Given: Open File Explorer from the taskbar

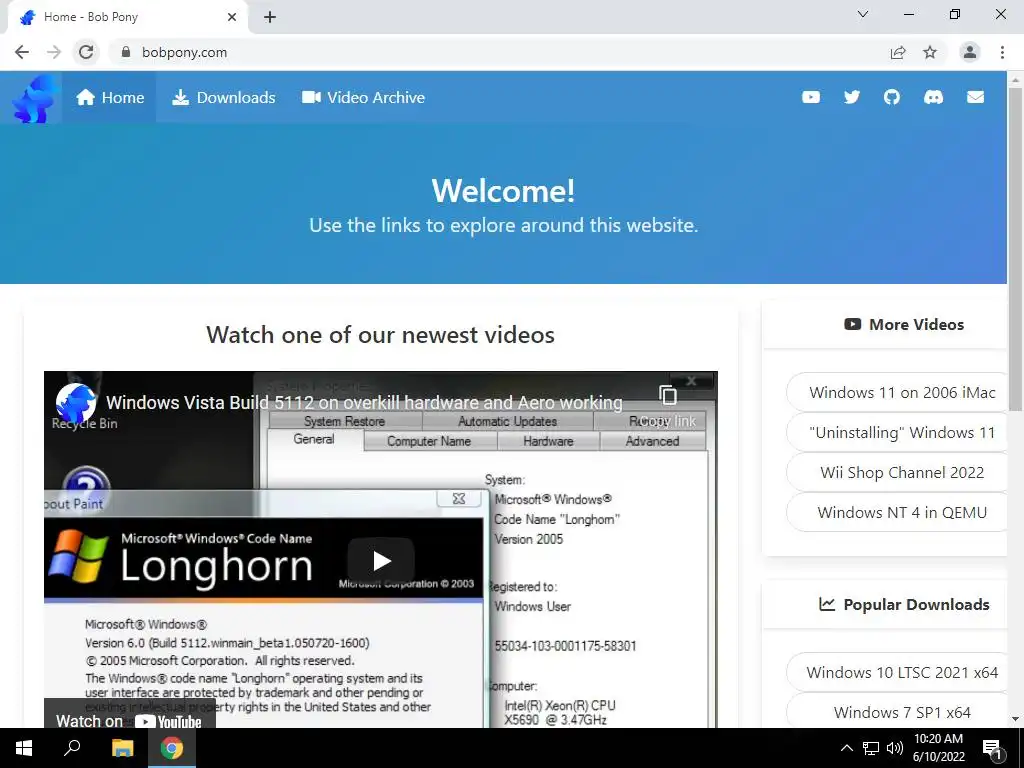Looking at the screenshot, I should tap(122, 748).
